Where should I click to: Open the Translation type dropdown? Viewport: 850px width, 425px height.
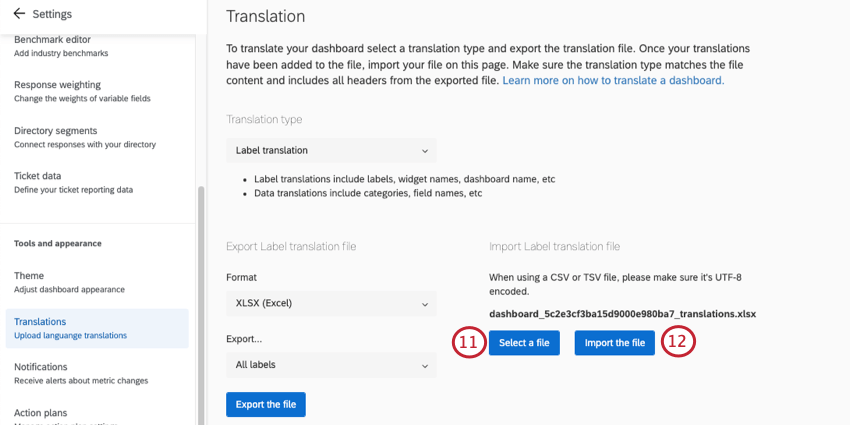(x=331, y=151)
